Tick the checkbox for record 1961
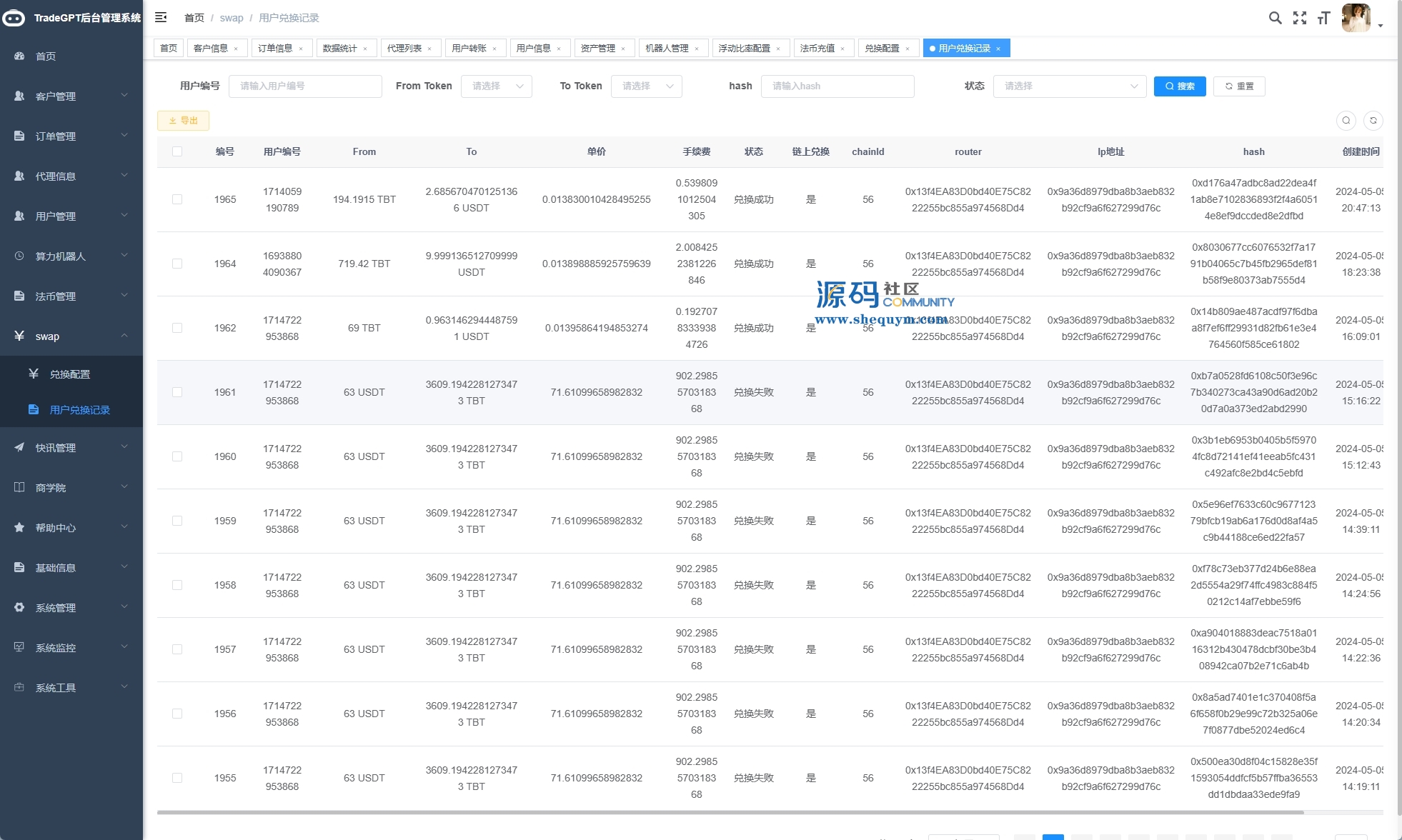 [x=177, y=392]
